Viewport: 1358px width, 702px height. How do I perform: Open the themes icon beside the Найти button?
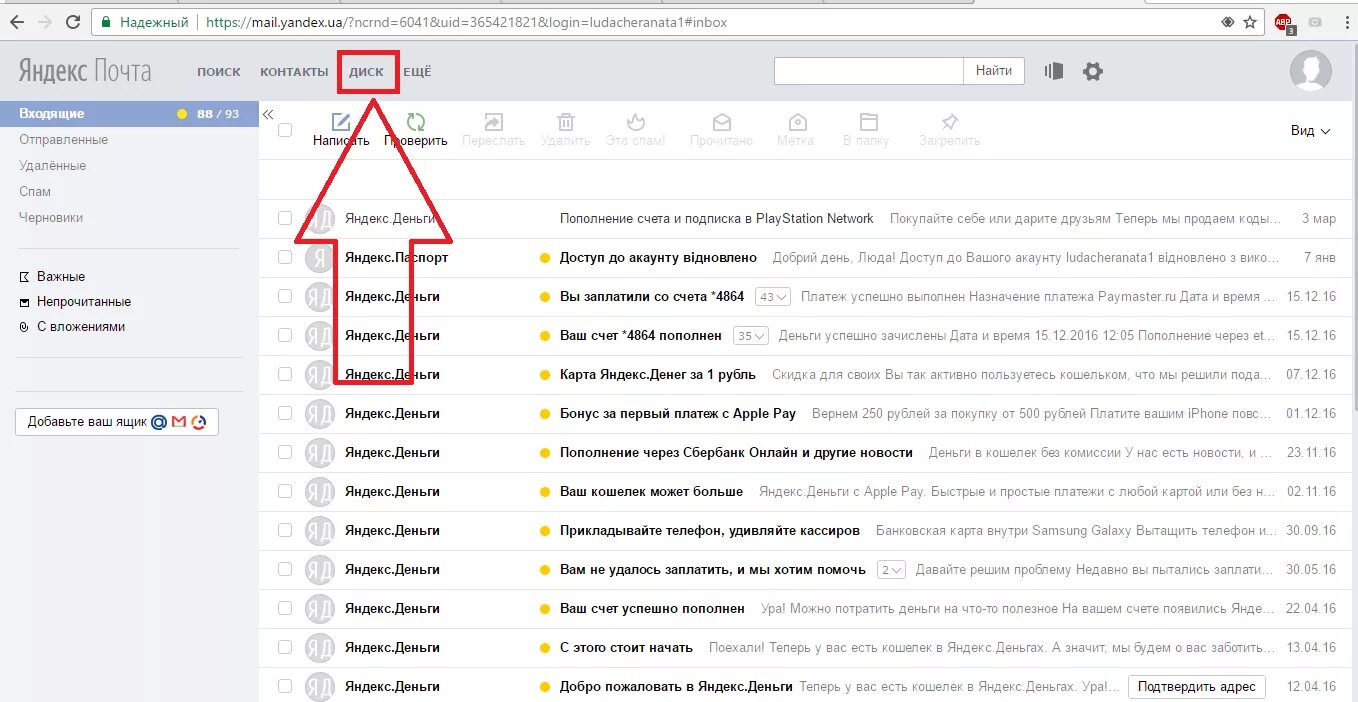pyautogui.click(x=1053, y=71)
